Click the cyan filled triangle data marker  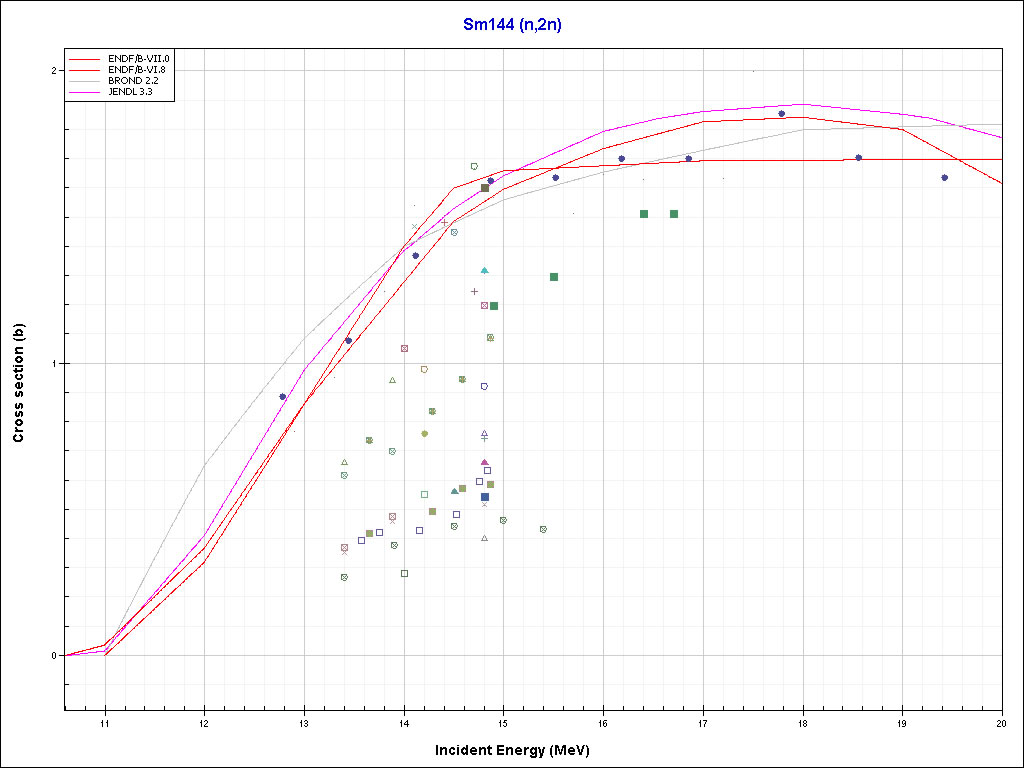point(484,271)
